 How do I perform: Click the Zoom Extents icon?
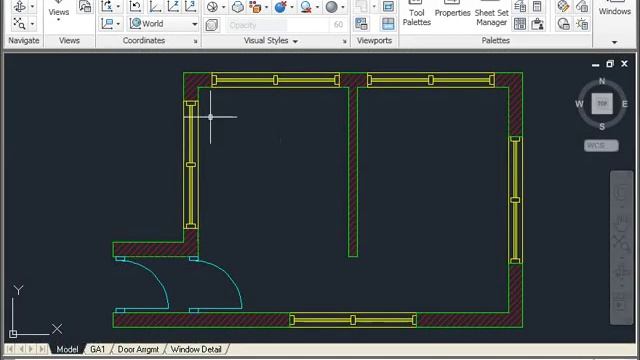[x=19, y=24]
